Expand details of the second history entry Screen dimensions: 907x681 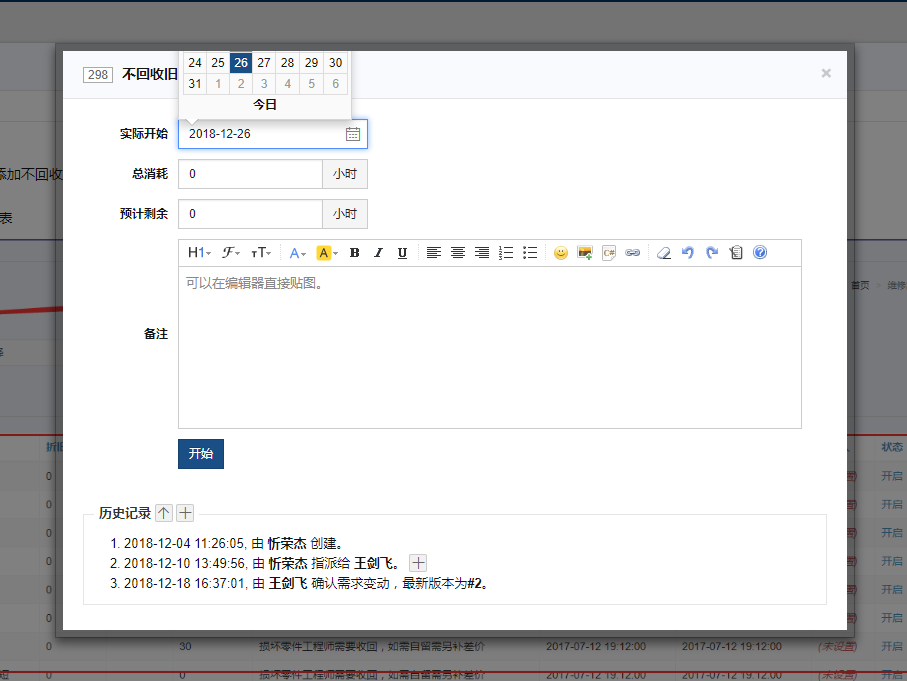coord(419,563)
